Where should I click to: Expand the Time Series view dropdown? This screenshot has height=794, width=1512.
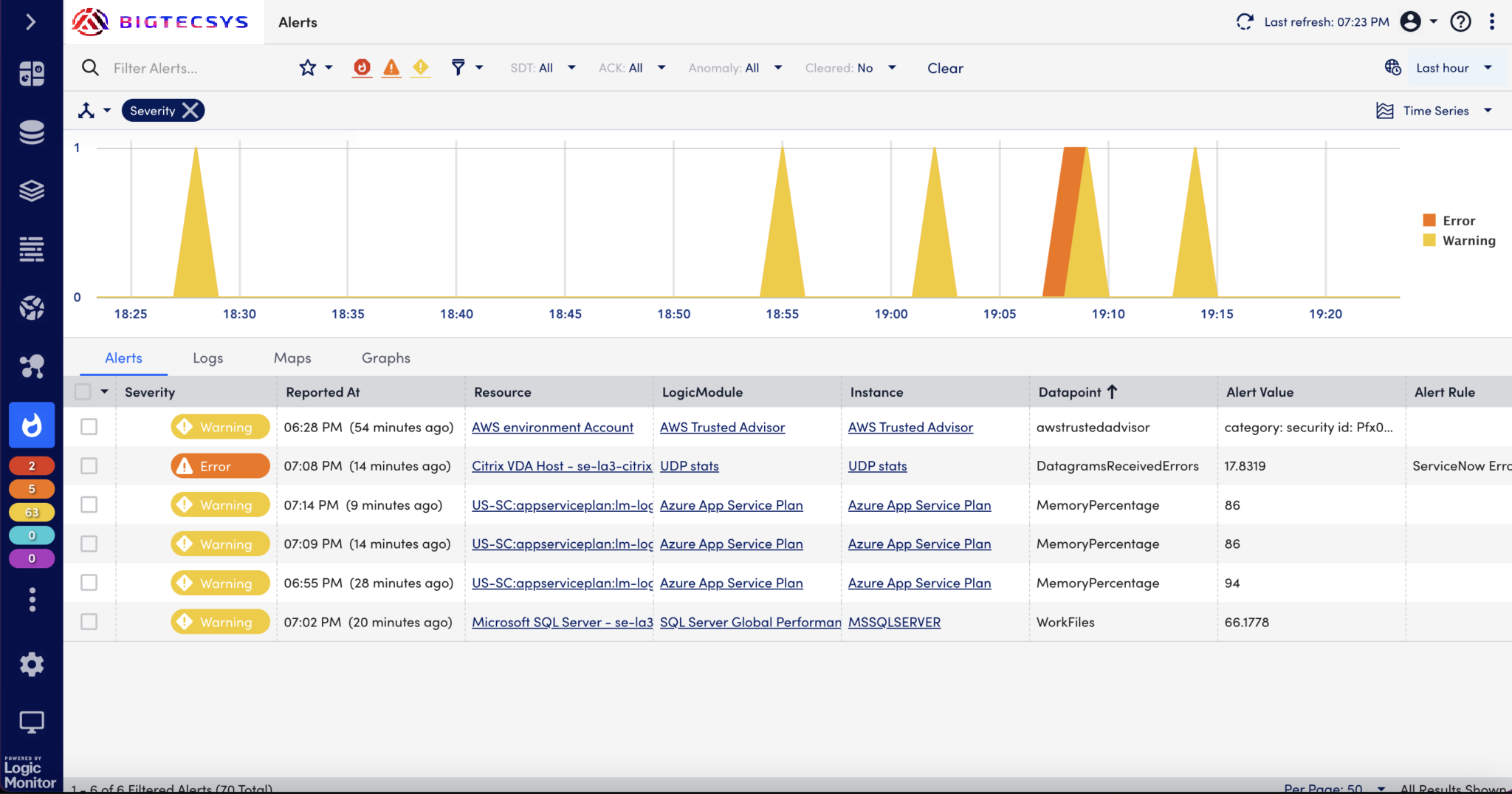pyautogui.click(x=1435, y=111)
